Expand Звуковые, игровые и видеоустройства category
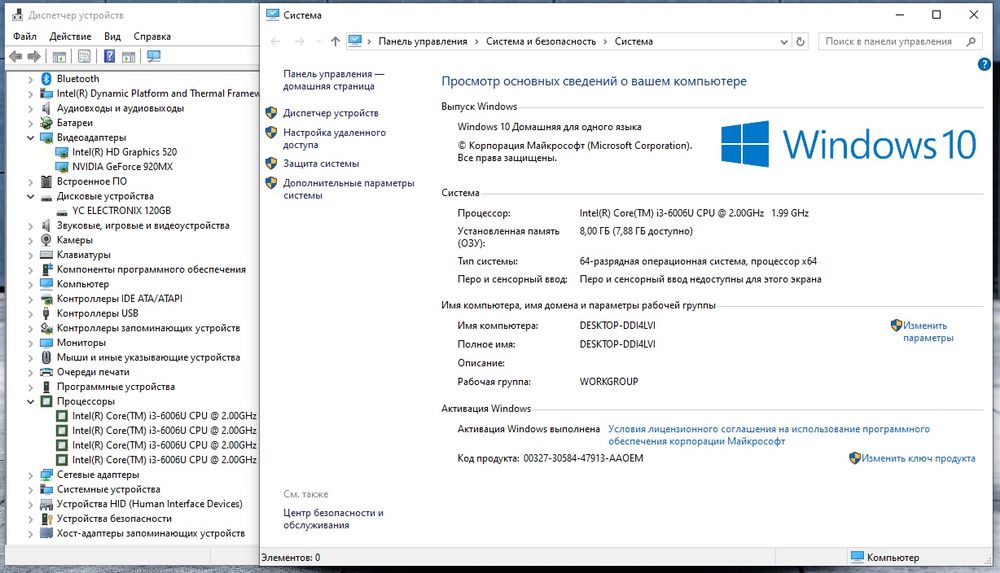This screenshot has height=573, width=1000. [x=30, y=225]
